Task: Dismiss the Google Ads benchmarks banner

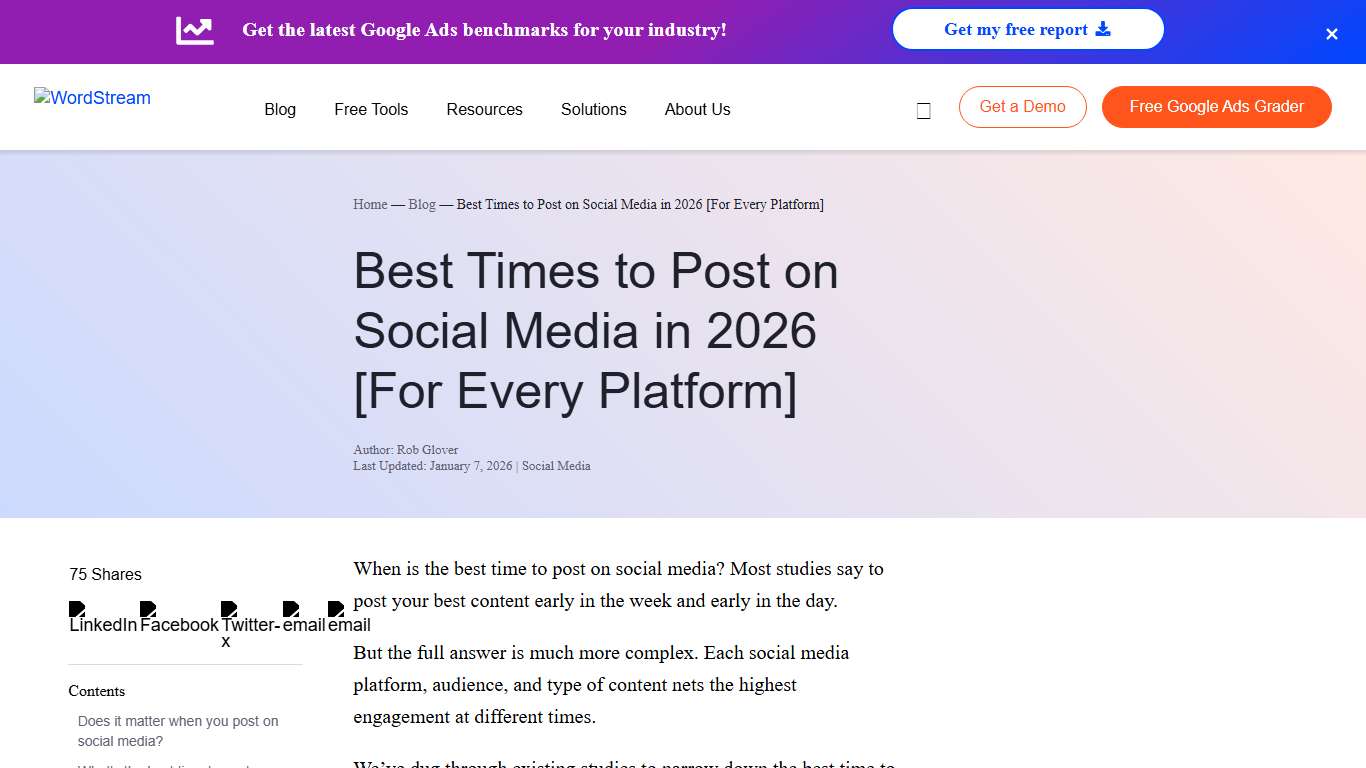Action: tap(1331, 33)
